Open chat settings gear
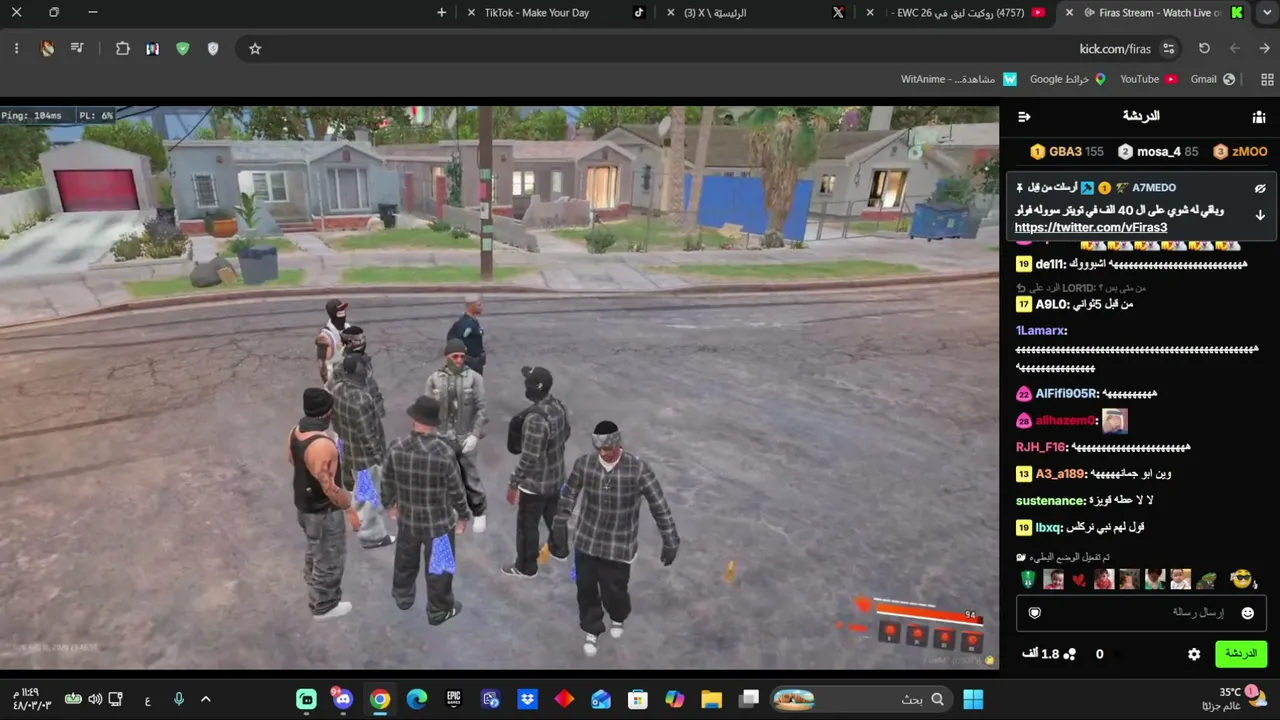This screenshot has height=720, width=1280. (x=1194, y=654)
